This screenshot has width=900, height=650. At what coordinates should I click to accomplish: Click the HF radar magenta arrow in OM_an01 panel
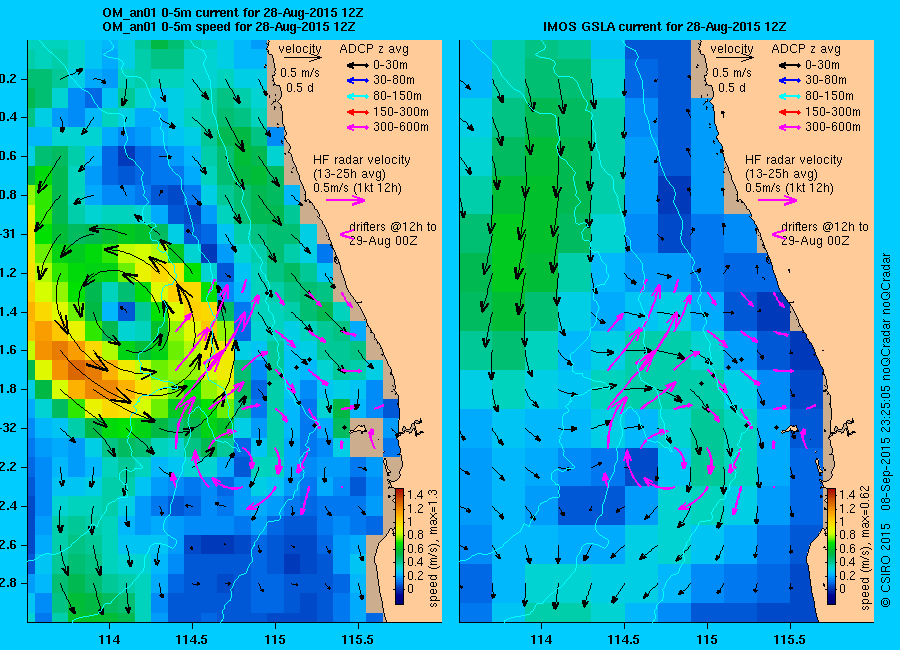(346, 200)
